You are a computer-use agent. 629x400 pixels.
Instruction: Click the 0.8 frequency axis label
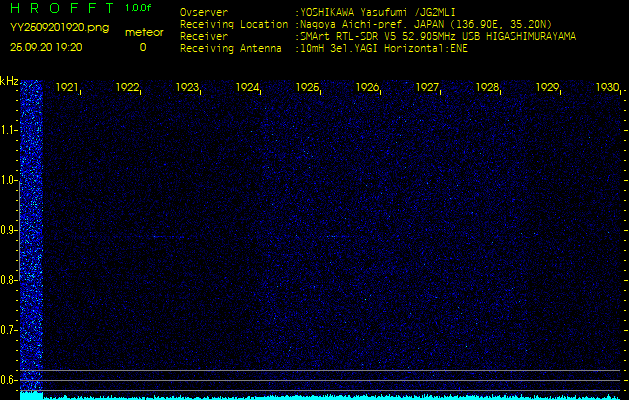9,280
